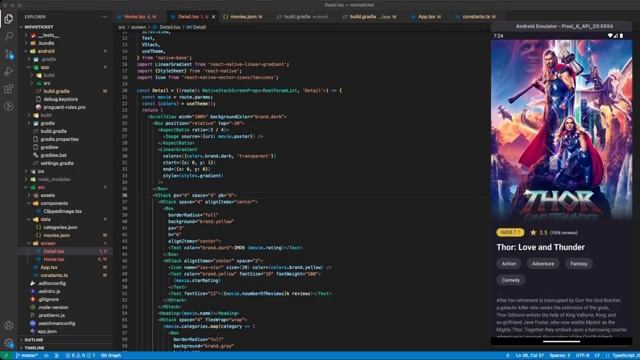The width and height of the screenshot is (640, 360).
Task: Close the Detail.tsx editor tab
Action: pyautogui.click(x=213, y=17)
